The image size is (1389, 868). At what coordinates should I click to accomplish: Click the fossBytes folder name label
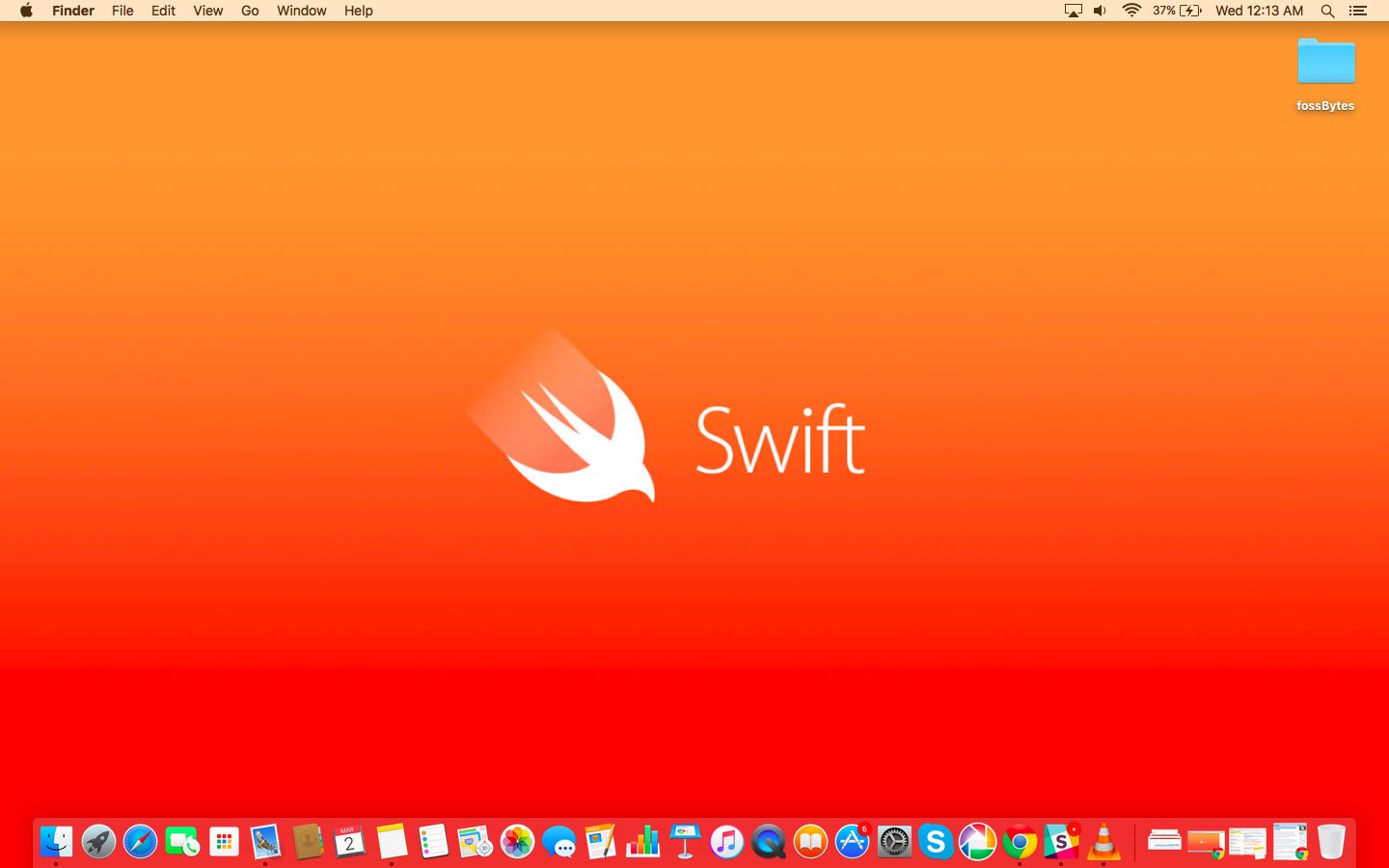(x=1325, y=106)
